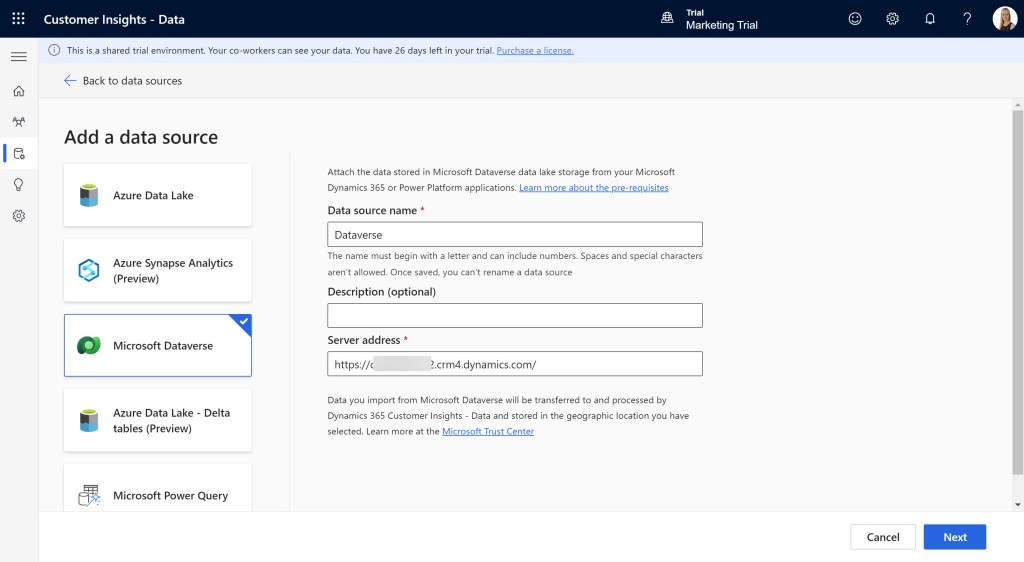This screenshot has height=562, width=1024.
Task: Open Help question mark icon
Action: [967, 19]
